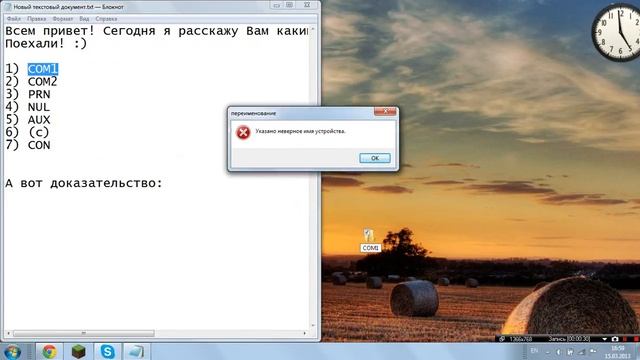Click the COM1 label under desktop icon
640x360 pixels.
(371, 248)
